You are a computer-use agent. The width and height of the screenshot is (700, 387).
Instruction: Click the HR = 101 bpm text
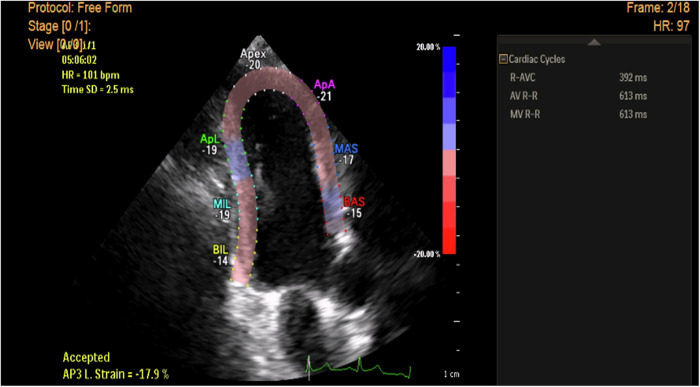(x=90, y=75)
